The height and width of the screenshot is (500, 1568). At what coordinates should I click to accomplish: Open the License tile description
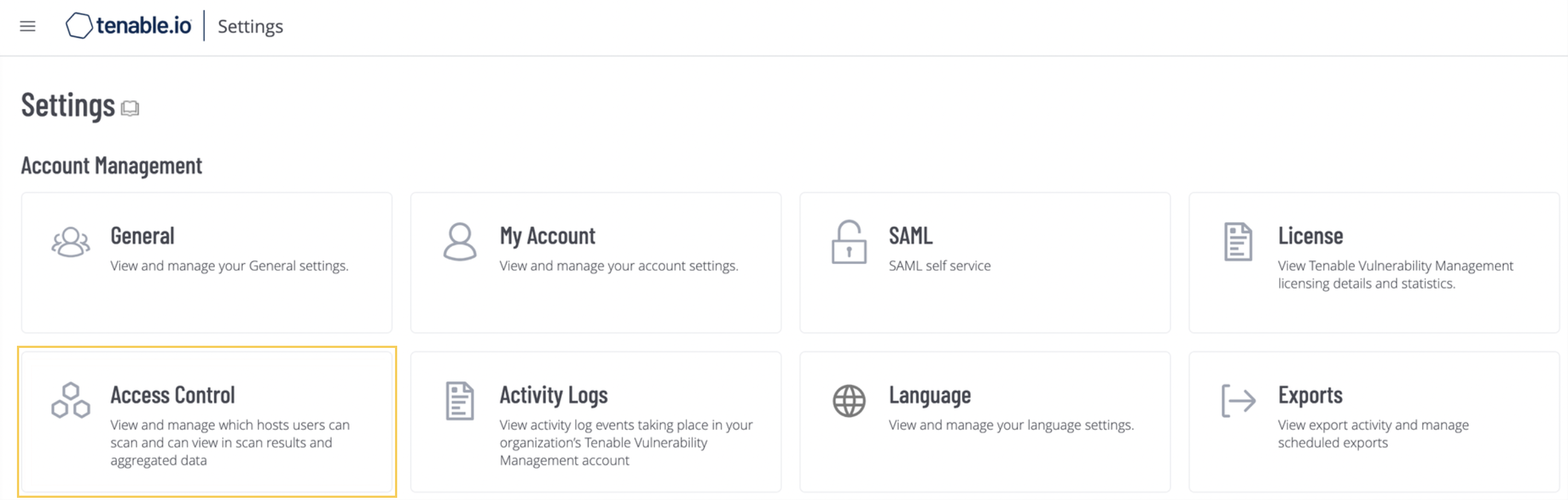point(1395,274)
